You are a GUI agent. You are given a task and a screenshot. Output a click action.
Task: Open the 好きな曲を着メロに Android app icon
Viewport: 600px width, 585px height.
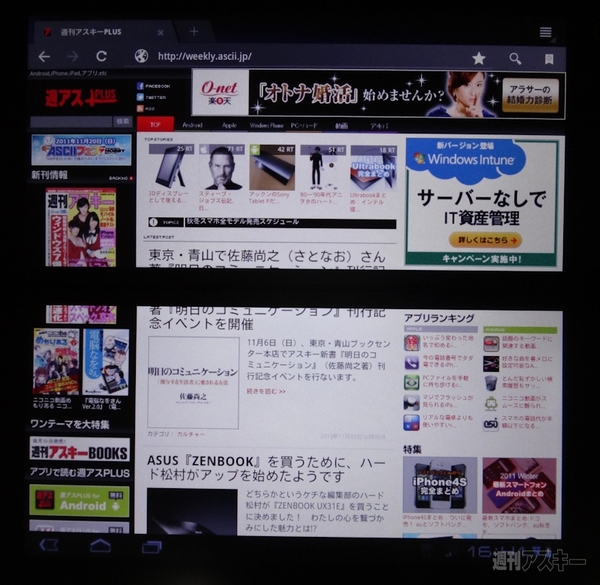click(491, 363)
